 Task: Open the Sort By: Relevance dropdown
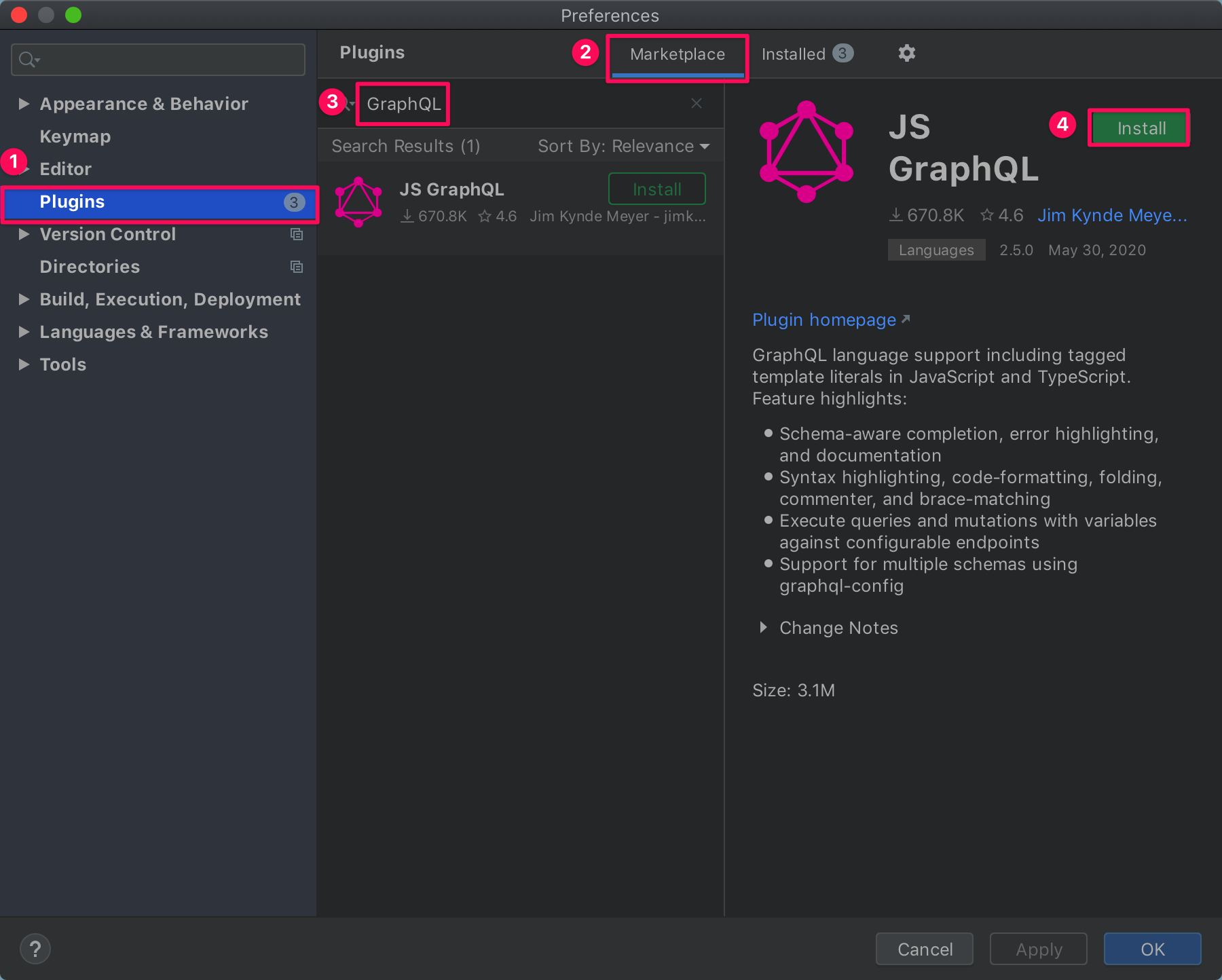623,146
